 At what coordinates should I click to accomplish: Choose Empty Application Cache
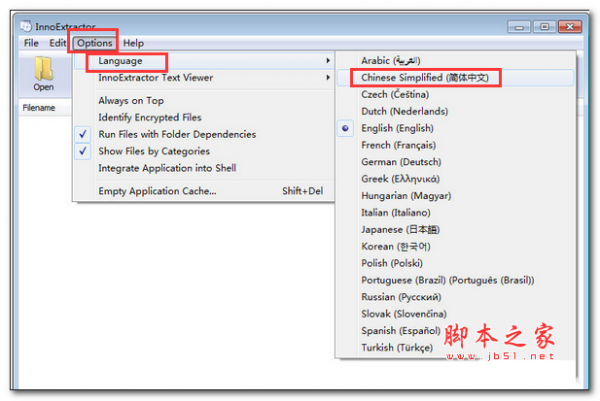(x=203, y=191)
